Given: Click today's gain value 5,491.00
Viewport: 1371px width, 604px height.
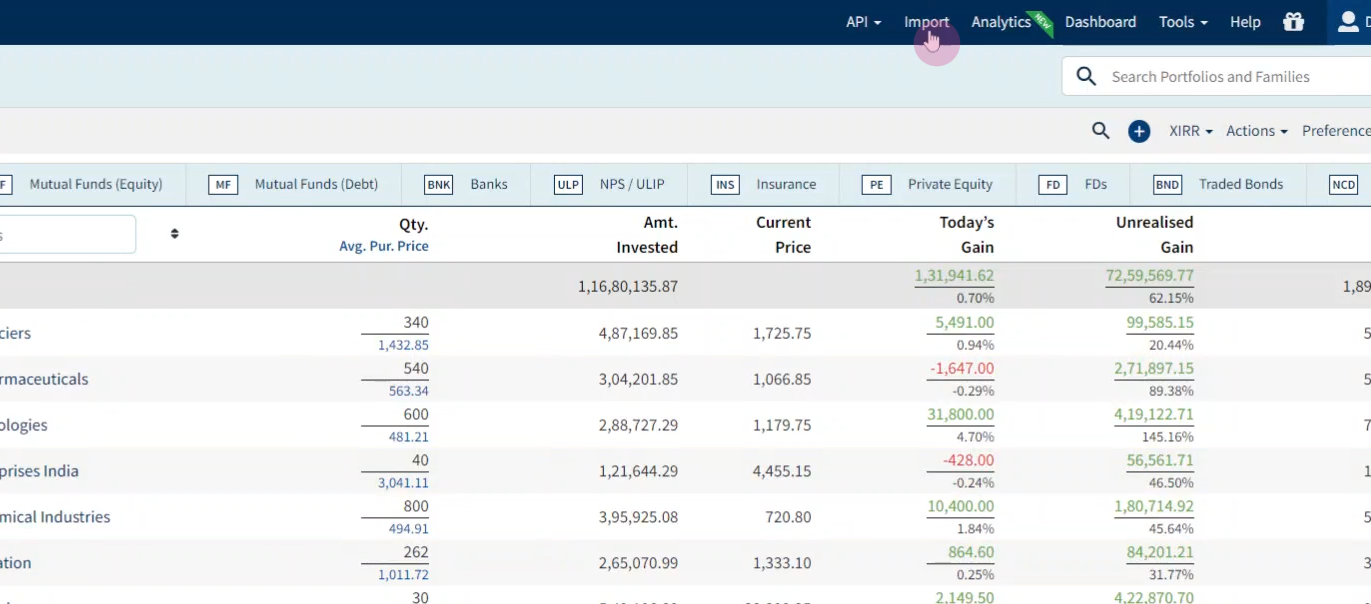Looking at the screenshot, I should pyautogui.click(x=964, y=323).
